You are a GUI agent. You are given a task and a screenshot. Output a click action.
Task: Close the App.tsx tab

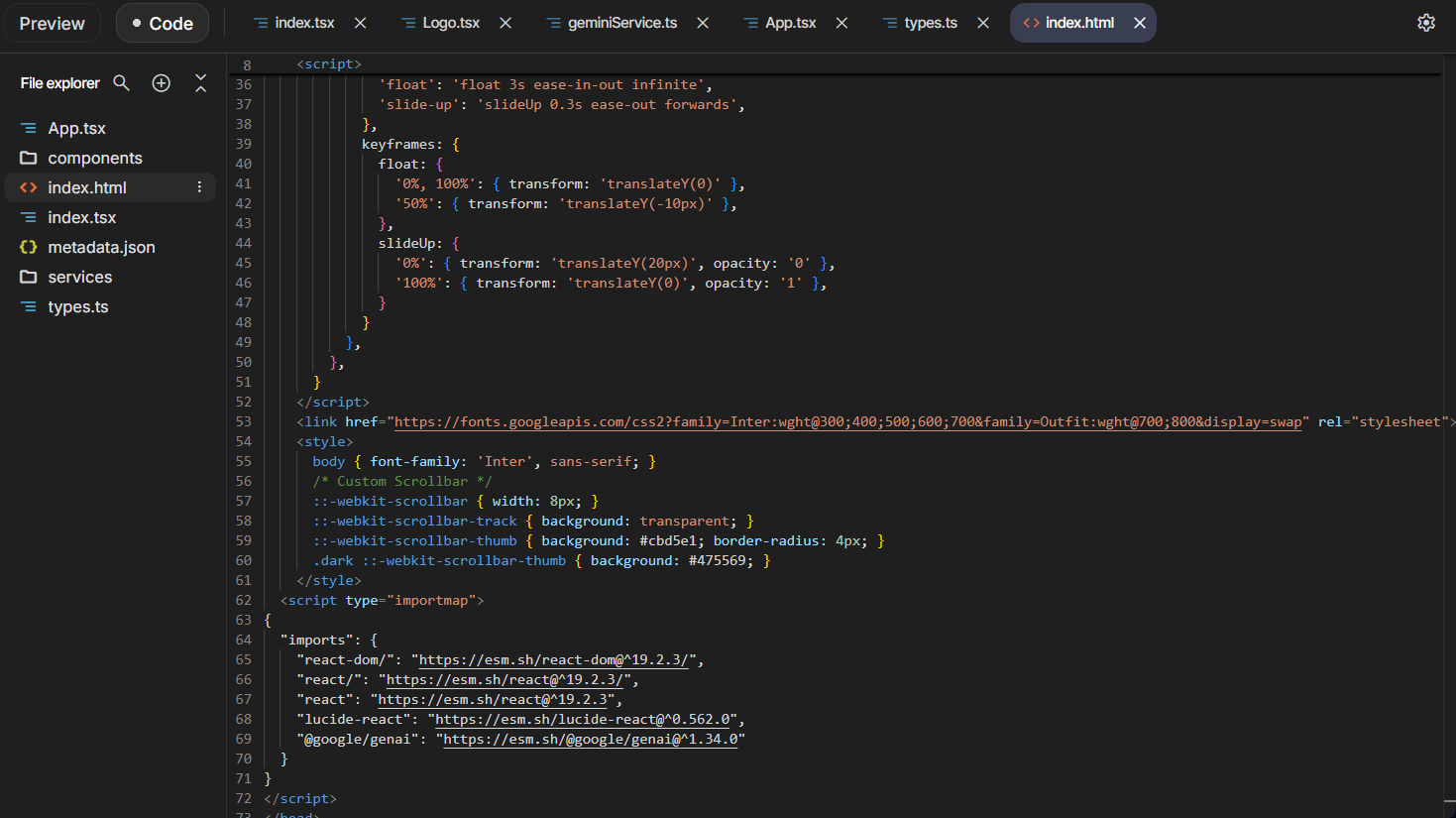tap(841, 23)
